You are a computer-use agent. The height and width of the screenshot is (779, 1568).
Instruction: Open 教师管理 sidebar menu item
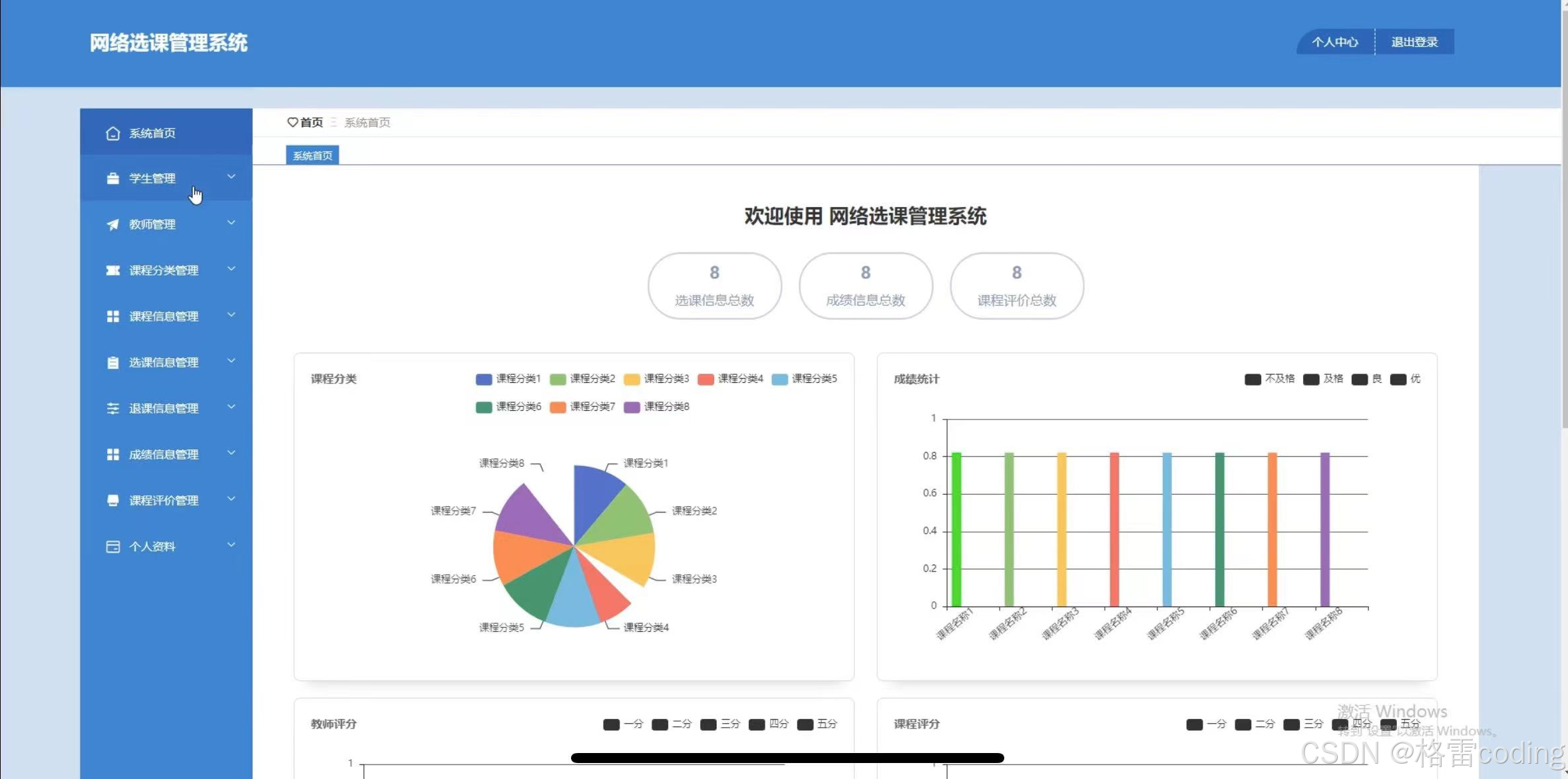tap(152, 224)
